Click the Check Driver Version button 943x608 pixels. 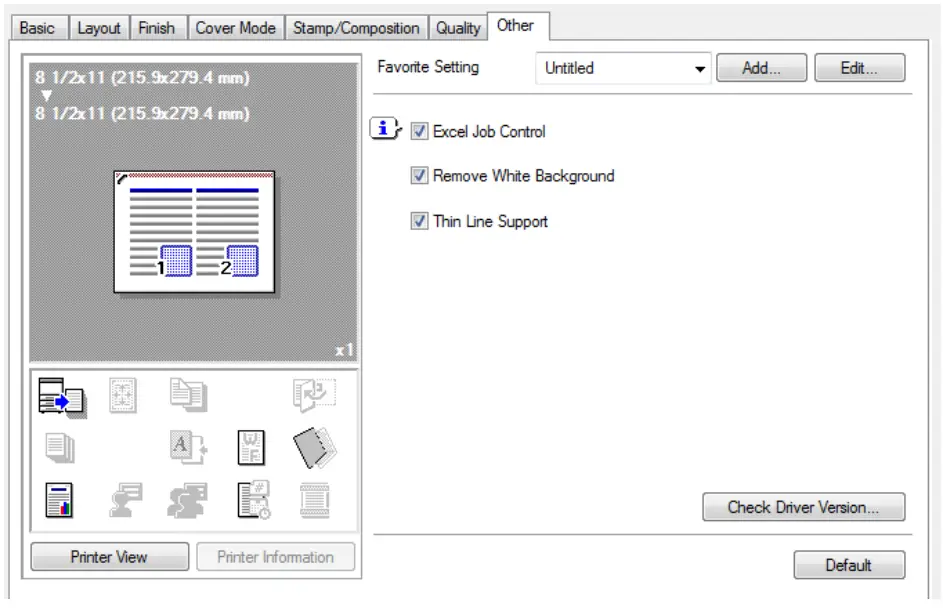coord(805,507)
